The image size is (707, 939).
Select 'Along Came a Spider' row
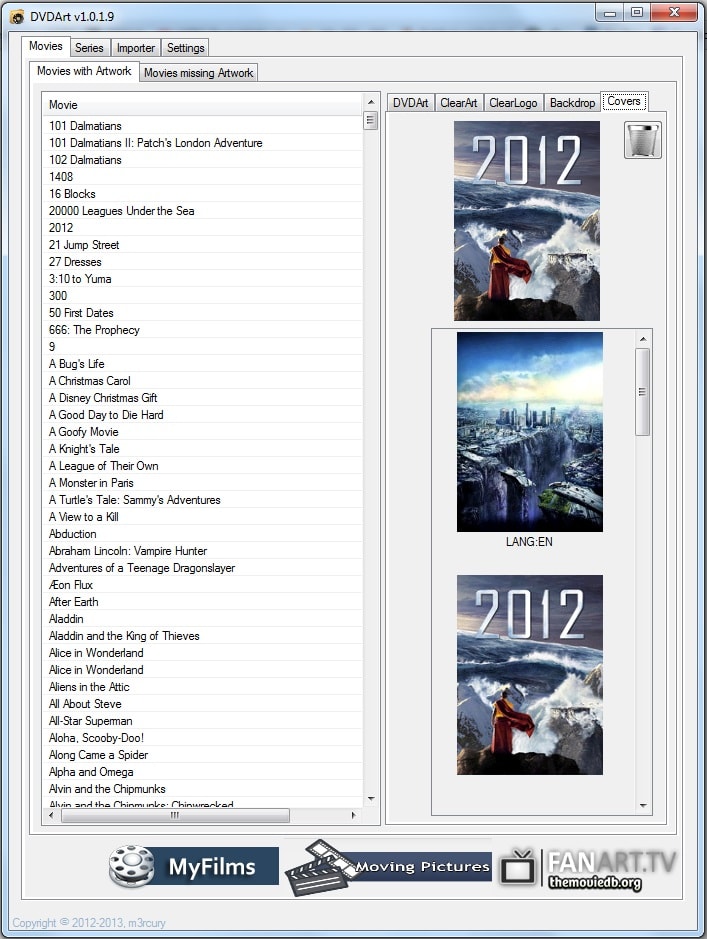coord(202,755)
